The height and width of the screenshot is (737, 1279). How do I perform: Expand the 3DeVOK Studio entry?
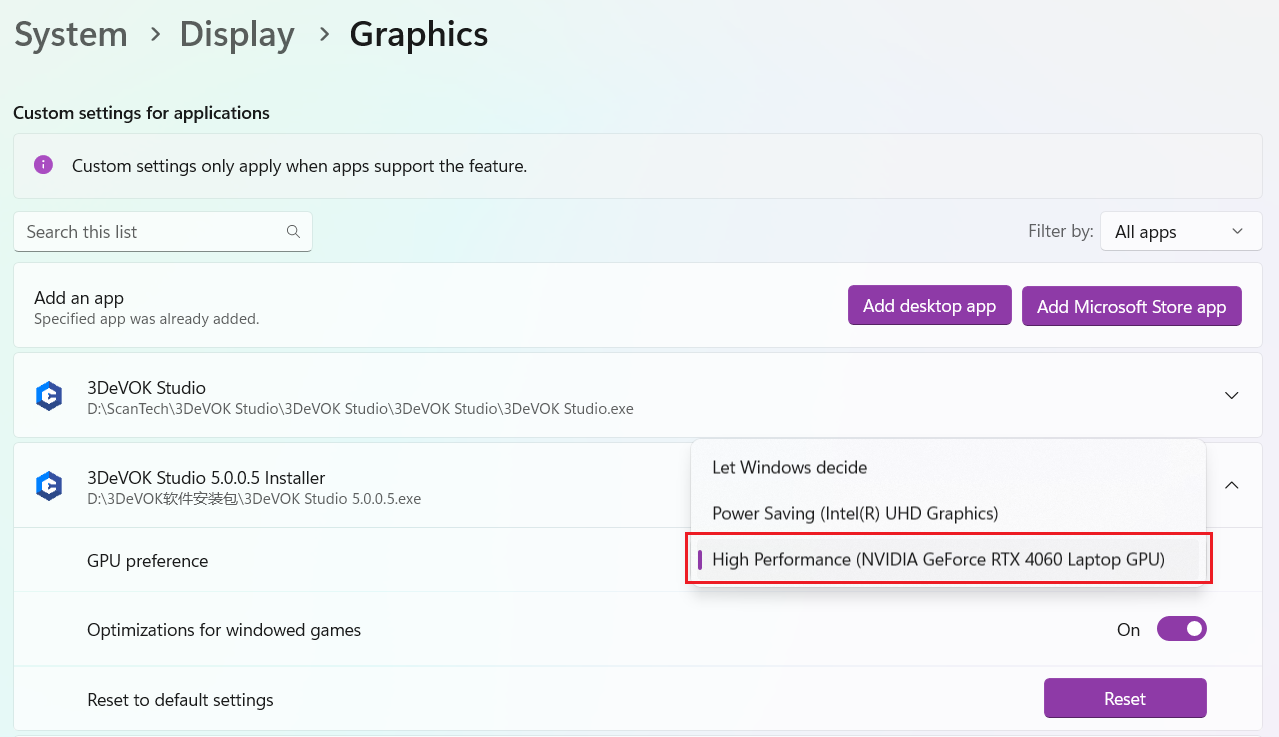[x=1231, y=394]
